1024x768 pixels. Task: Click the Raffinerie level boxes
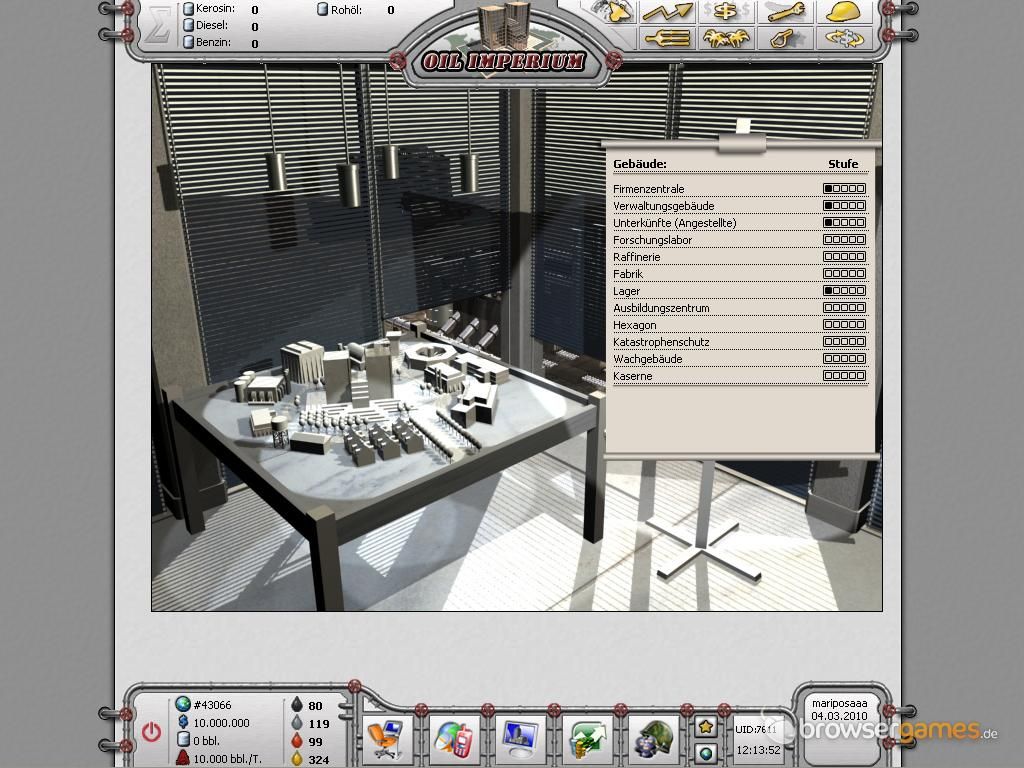point(844,257)
